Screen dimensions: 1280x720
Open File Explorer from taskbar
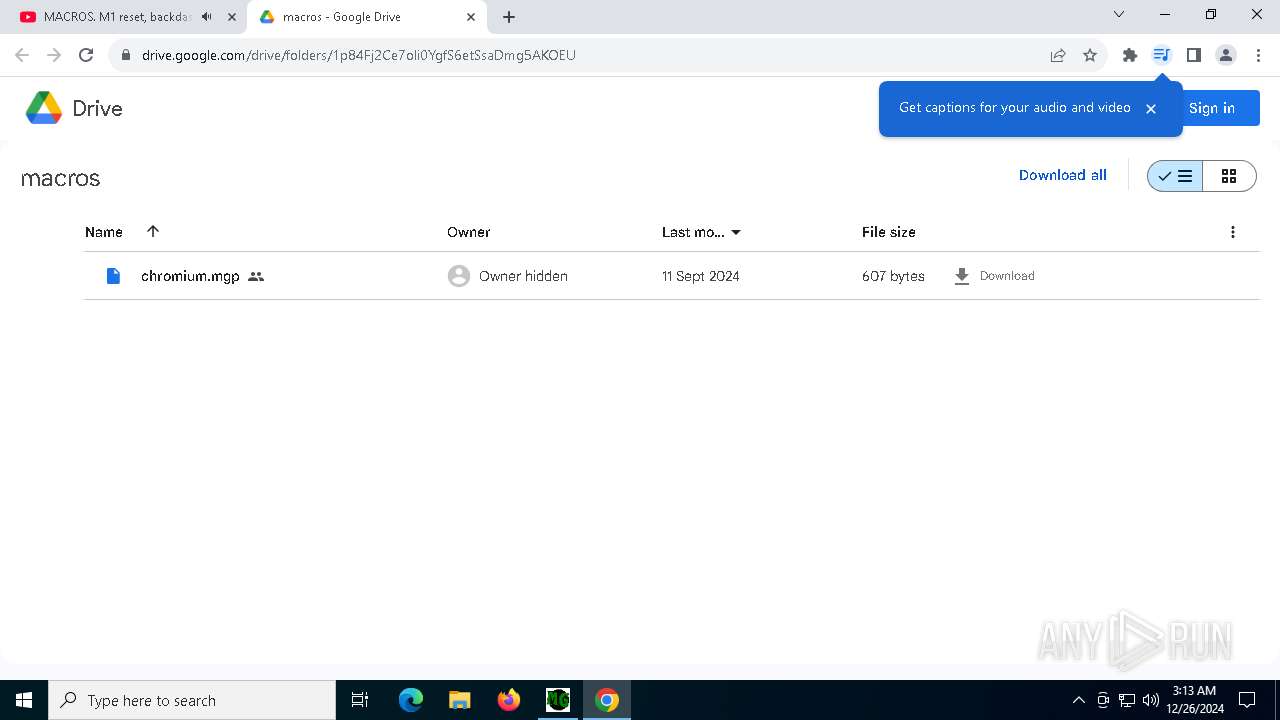[x=459, y=700]
